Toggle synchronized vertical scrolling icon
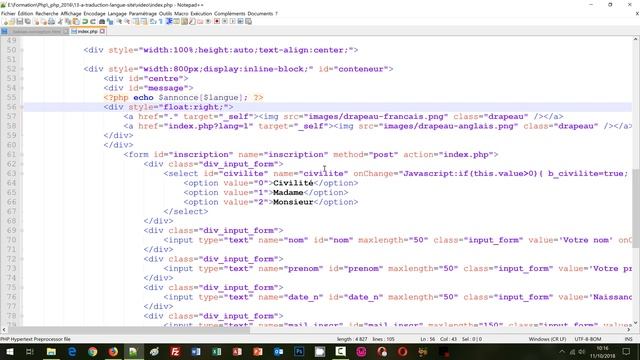This screenshot has width=640, height=360. [136, 22]
